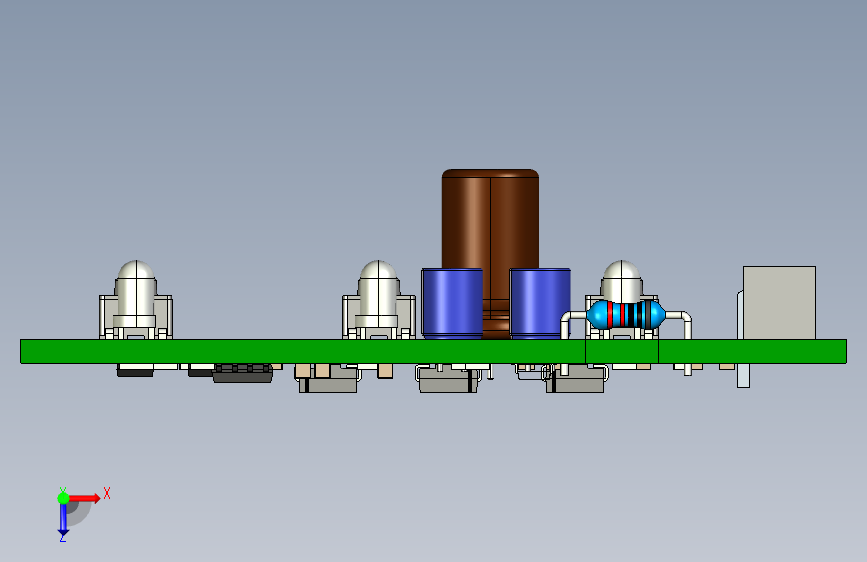Click the red X axis arrow
This screenshot has height=562, width=867.
[84, 498]
